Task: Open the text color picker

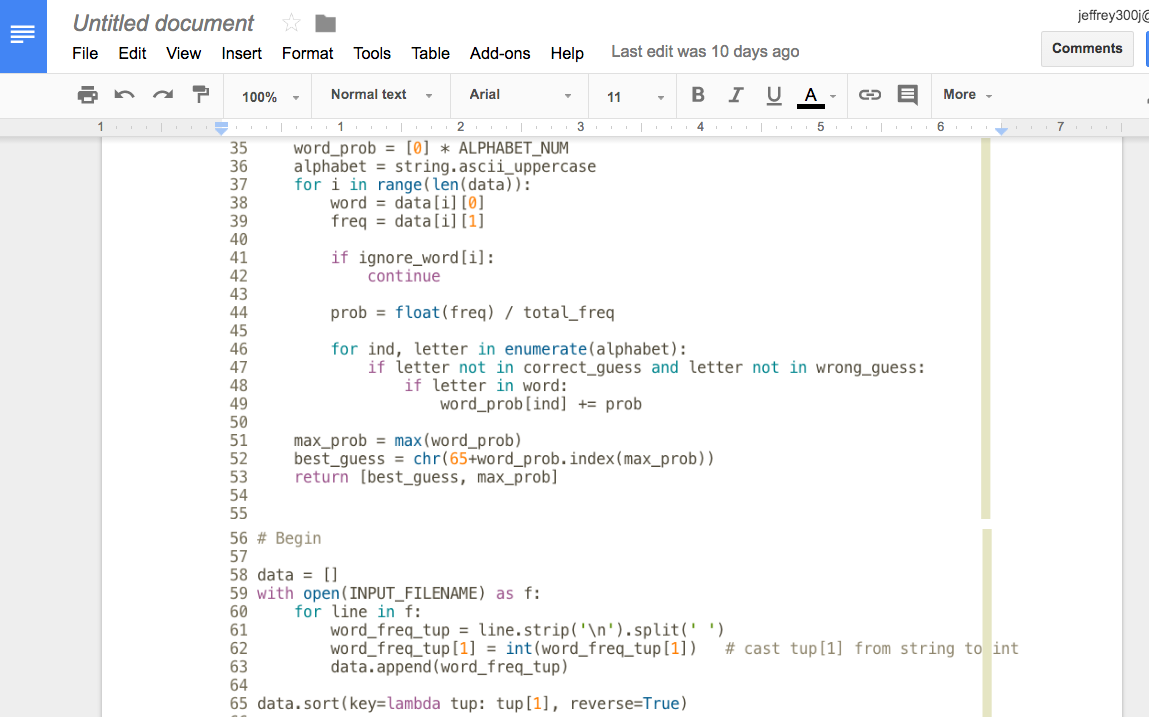Action: point(816,95)
